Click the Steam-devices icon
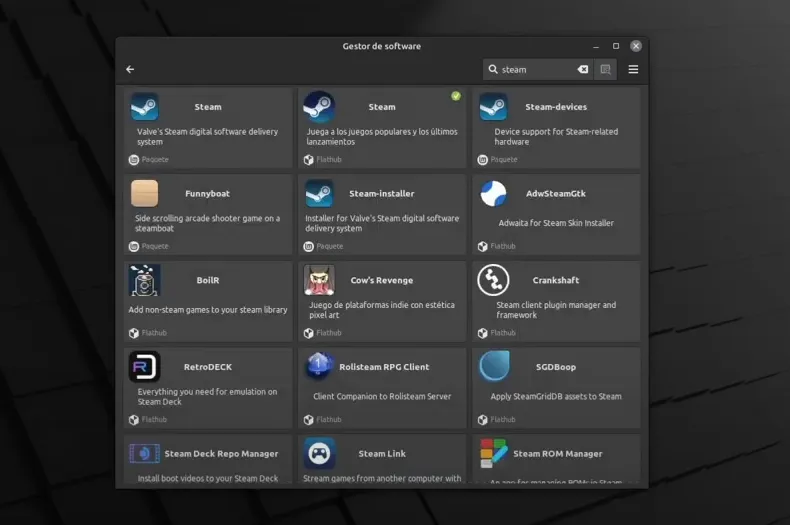This screenshot has height=525, width=790. coord(493,107)
